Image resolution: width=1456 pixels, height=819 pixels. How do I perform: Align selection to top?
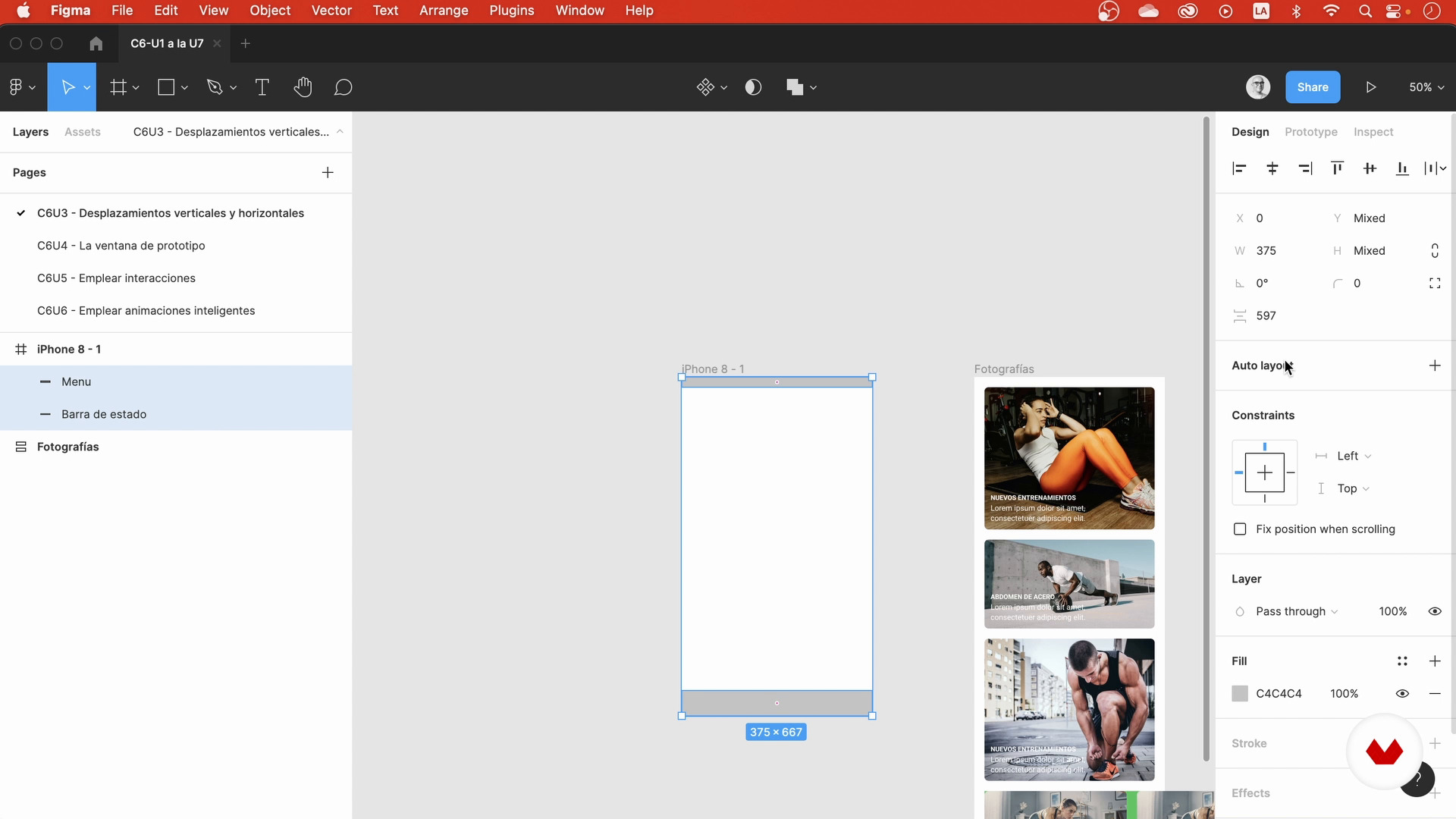coord(1338,168)
